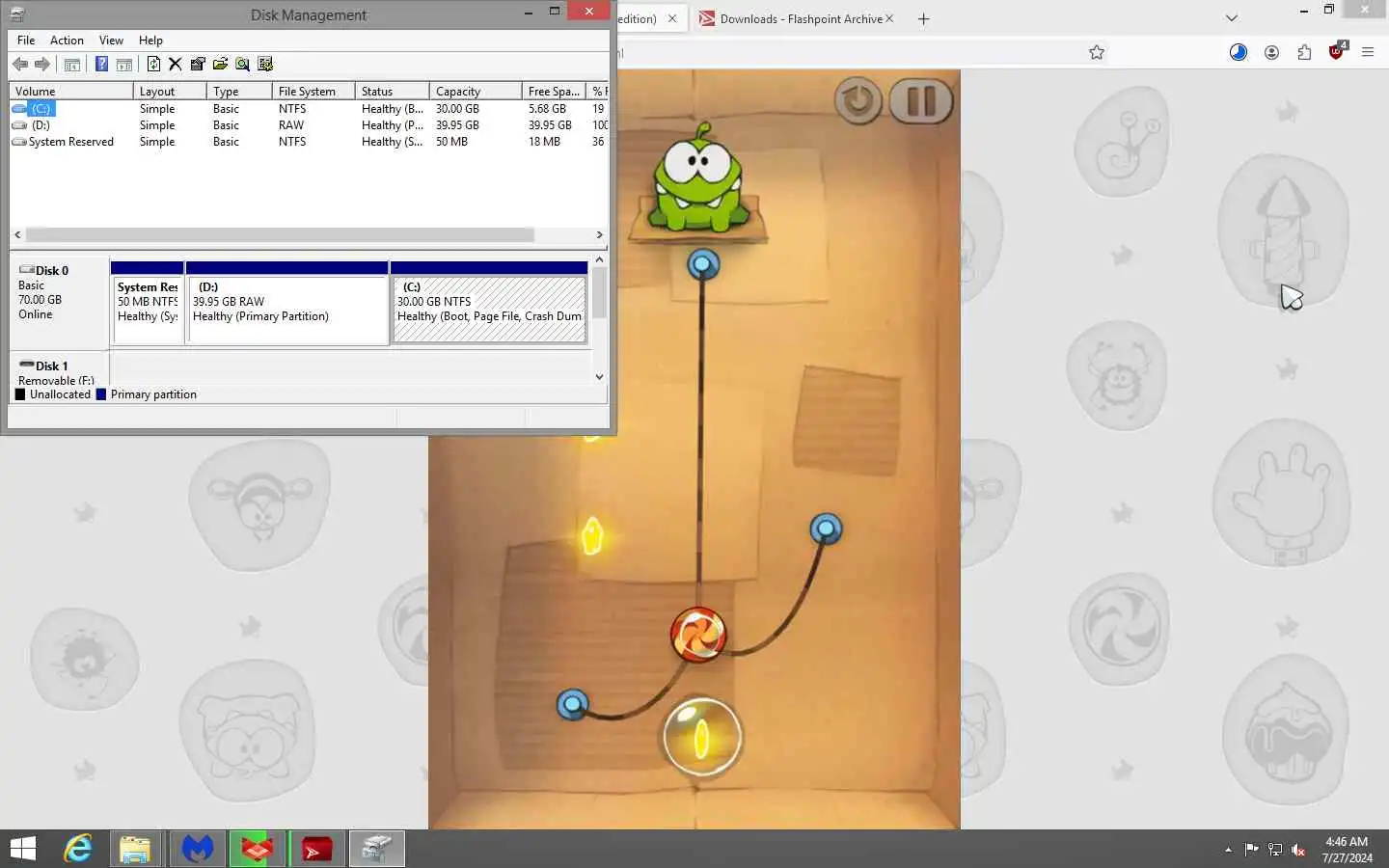Click the volume list horizontal scrollbar
This screenshot has width=1389, height=868.
(x=280, y=234)
